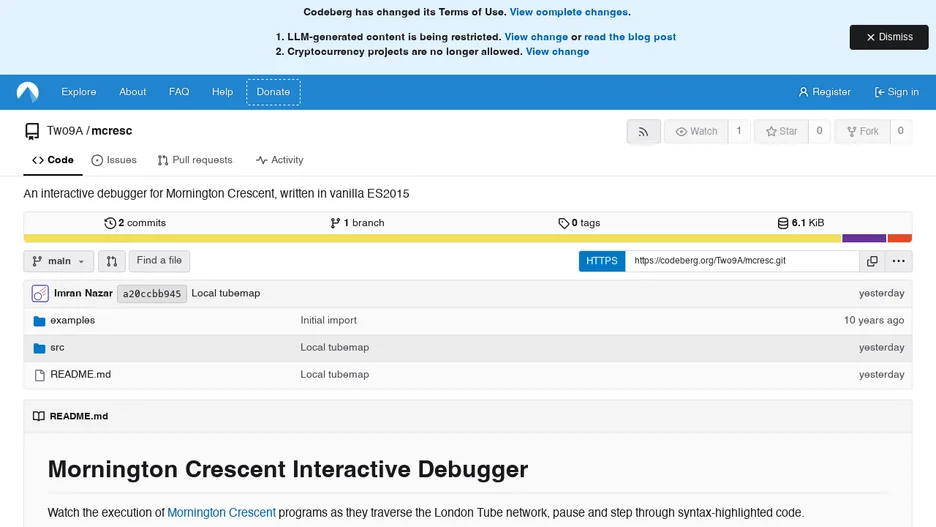This screenshot has width=936, height=527.
Task: Open the Two9A owner link
Action: click(x=64, y=131)
